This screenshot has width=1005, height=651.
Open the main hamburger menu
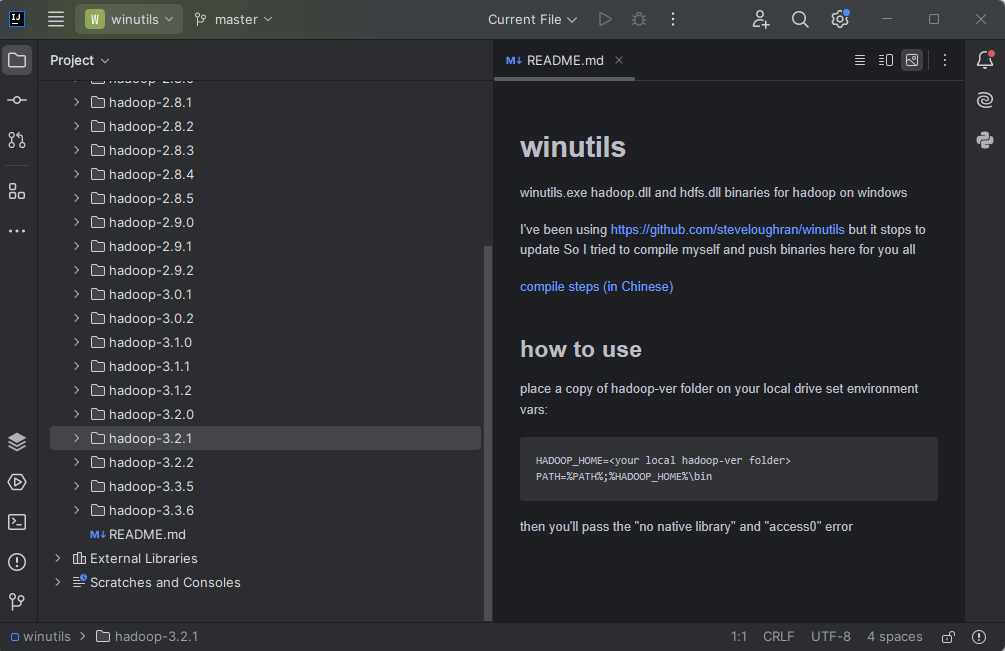click(x=56, y=19)
